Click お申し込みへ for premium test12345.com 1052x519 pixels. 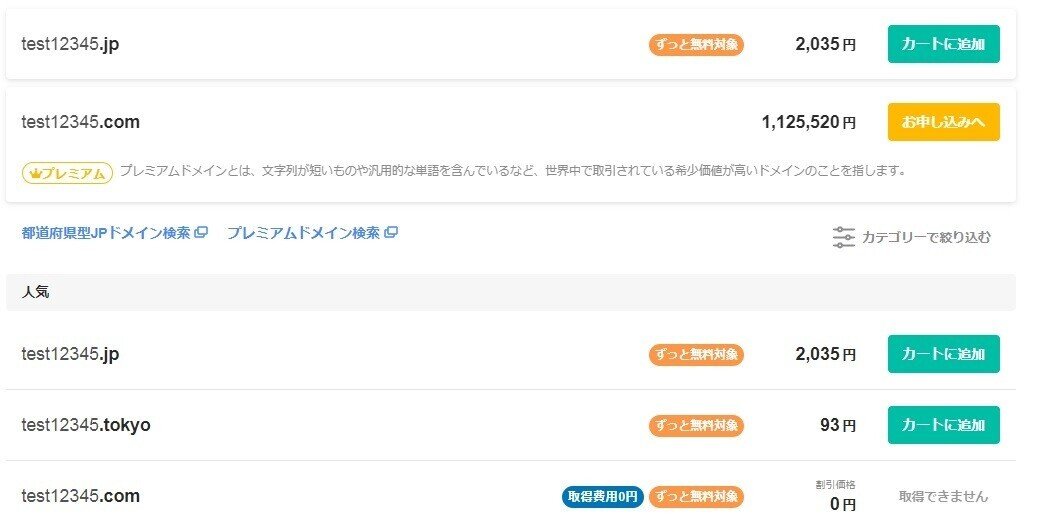pos(943,122)
